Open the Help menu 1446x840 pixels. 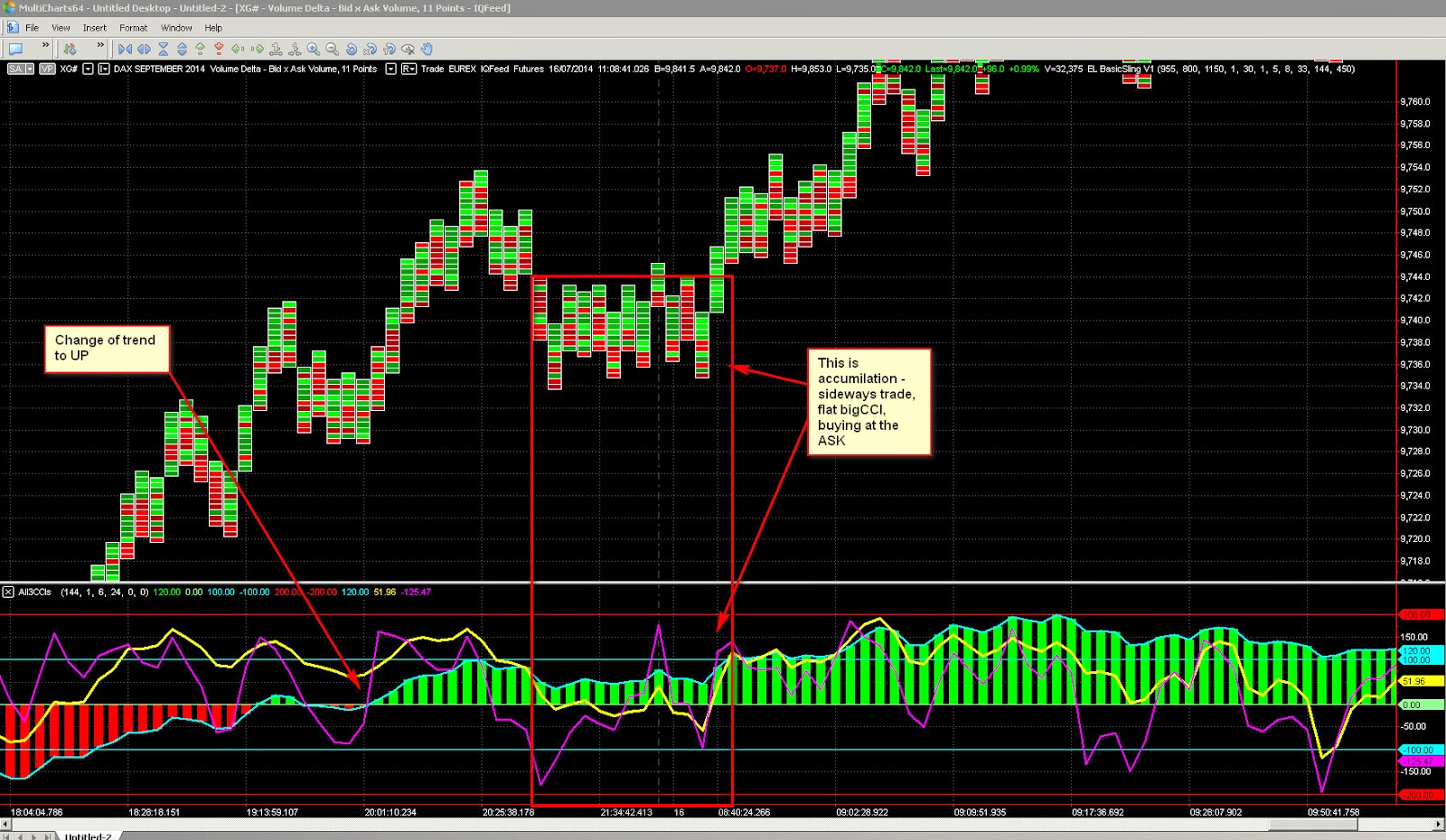click(213, 28)
